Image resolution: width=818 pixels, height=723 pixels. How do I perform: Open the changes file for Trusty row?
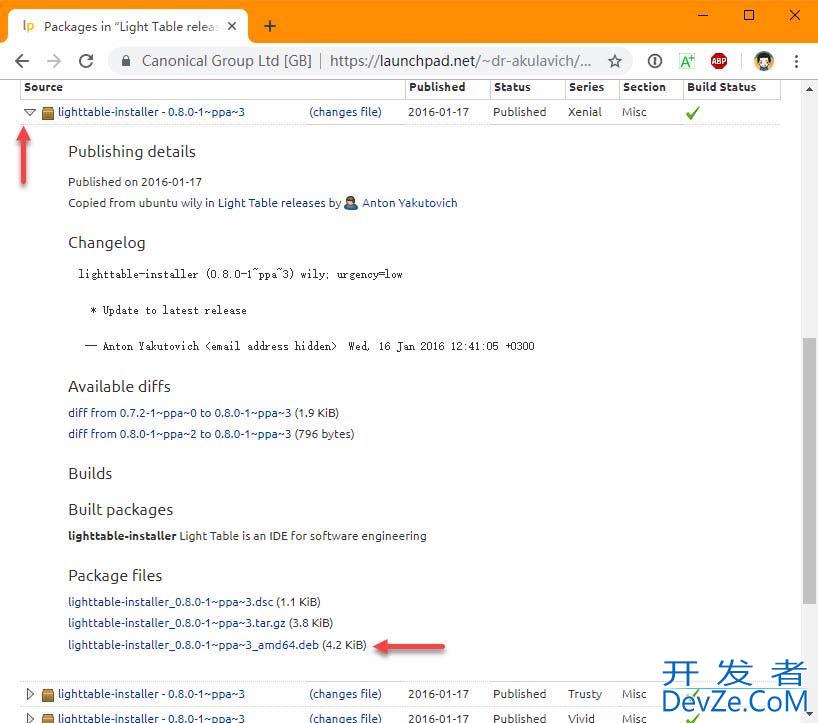[x=345, y=694]
